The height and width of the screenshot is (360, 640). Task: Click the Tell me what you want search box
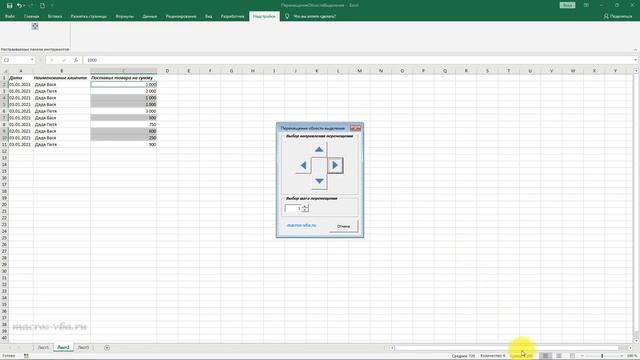[x=314, y=16]
